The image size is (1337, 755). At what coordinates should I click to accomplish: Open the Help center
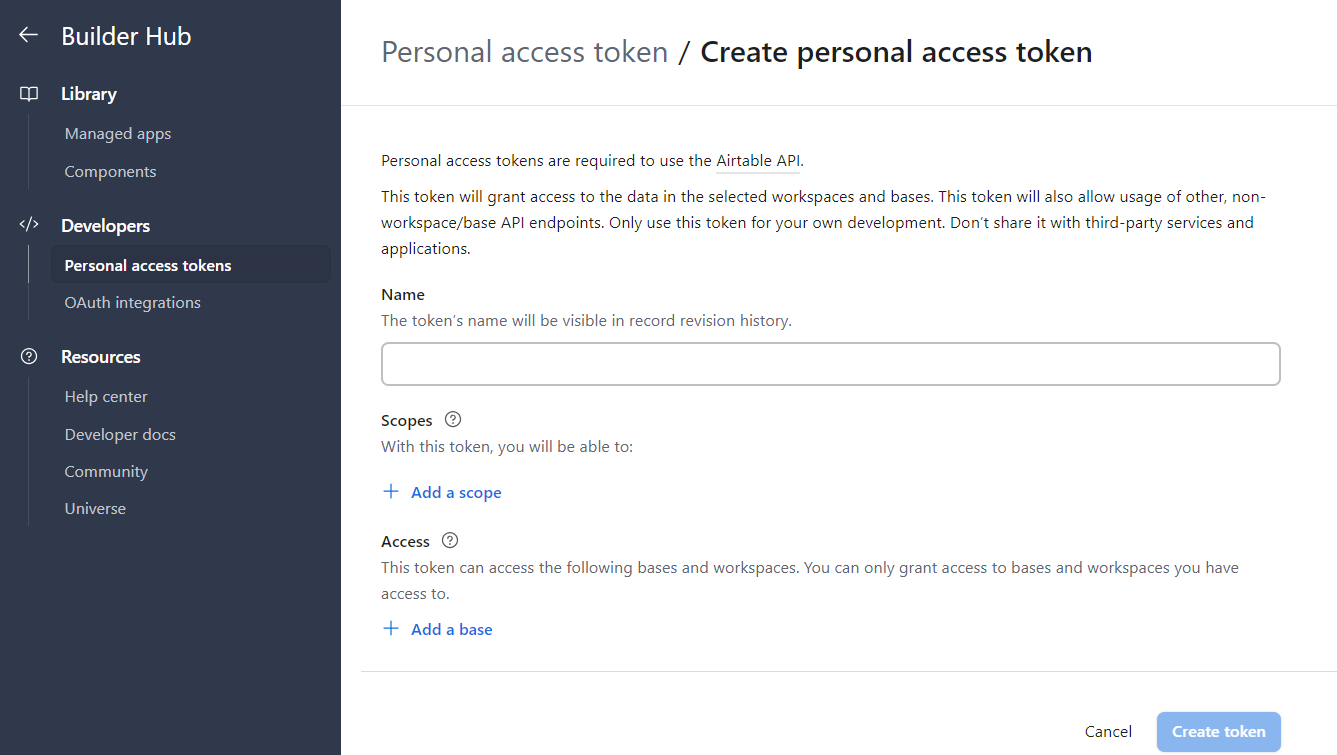[x=105, y=396]
